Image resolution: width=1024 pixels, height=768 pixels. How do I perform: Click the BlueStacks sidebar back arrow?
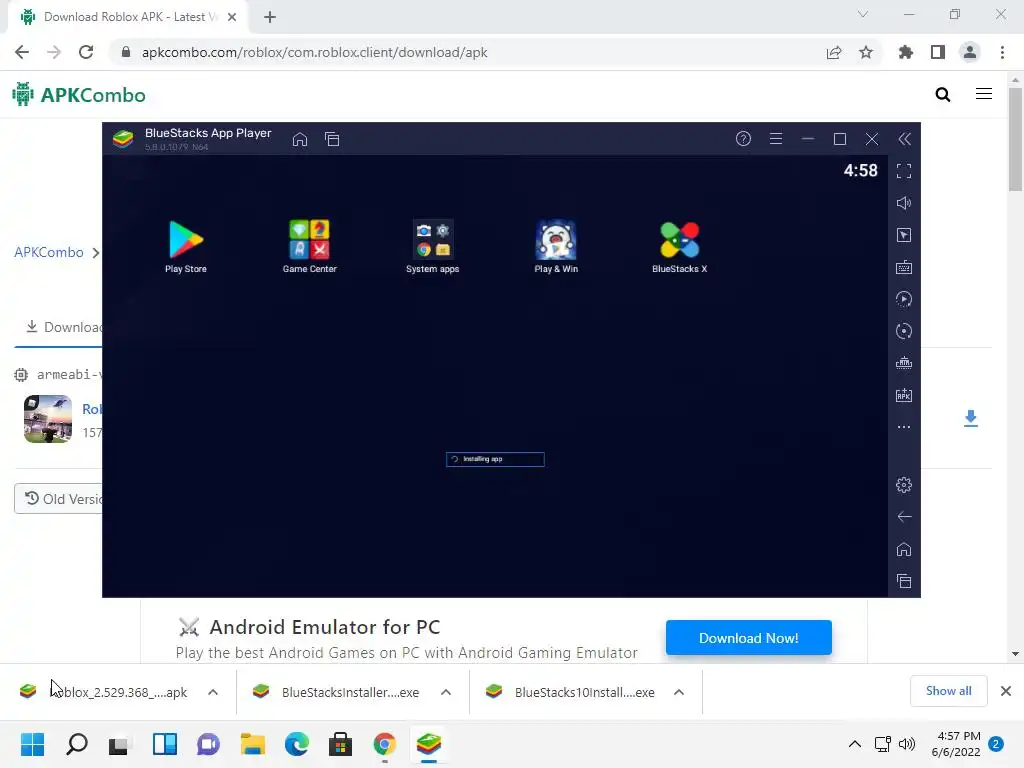(904, 517)
